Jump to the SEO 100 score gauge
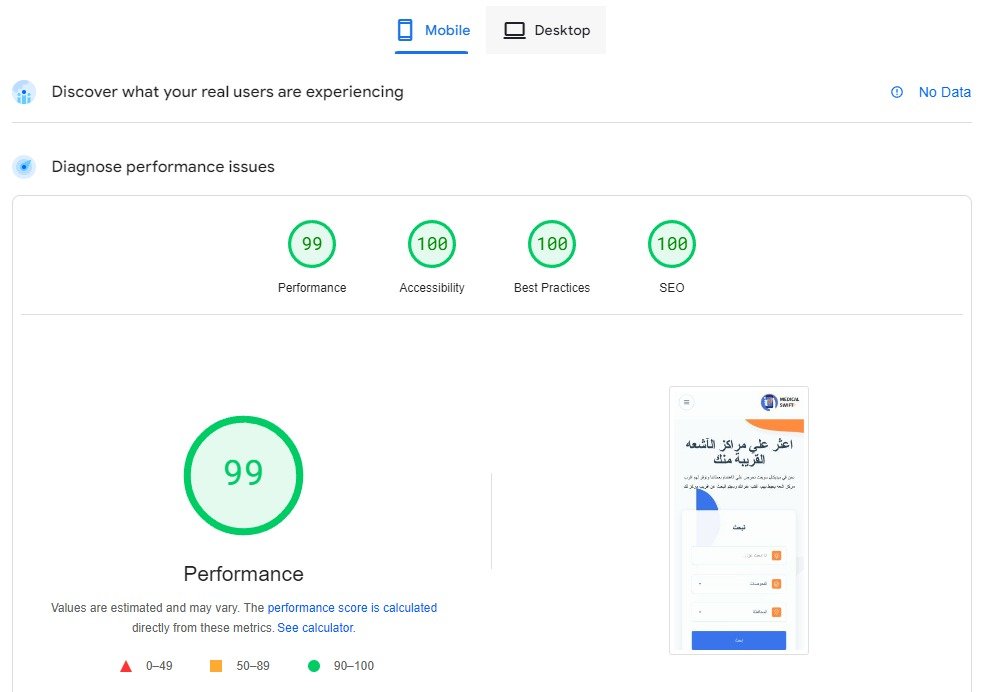 pyautogui.click(x=672, y=245)
